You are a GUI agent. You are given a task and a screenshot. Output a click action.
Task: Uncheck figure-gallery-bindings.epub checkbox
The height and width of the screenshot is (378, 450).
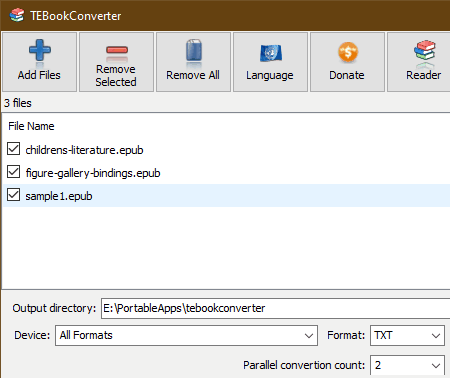(13, 172)
